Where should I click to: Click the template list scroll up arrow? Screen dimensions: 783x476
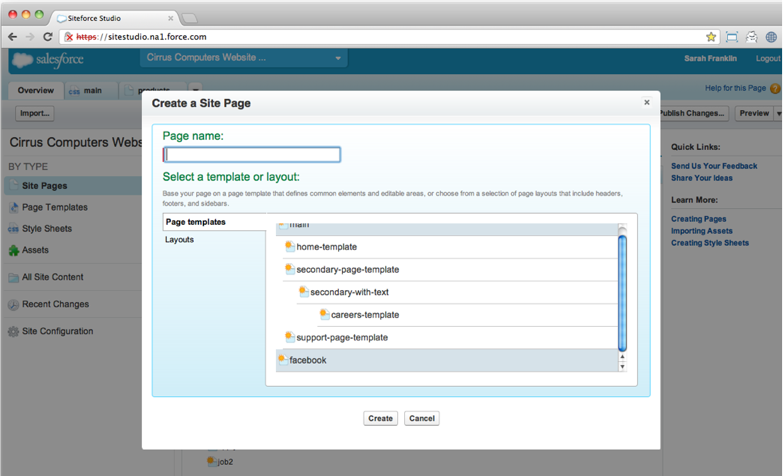coord(622,357)
